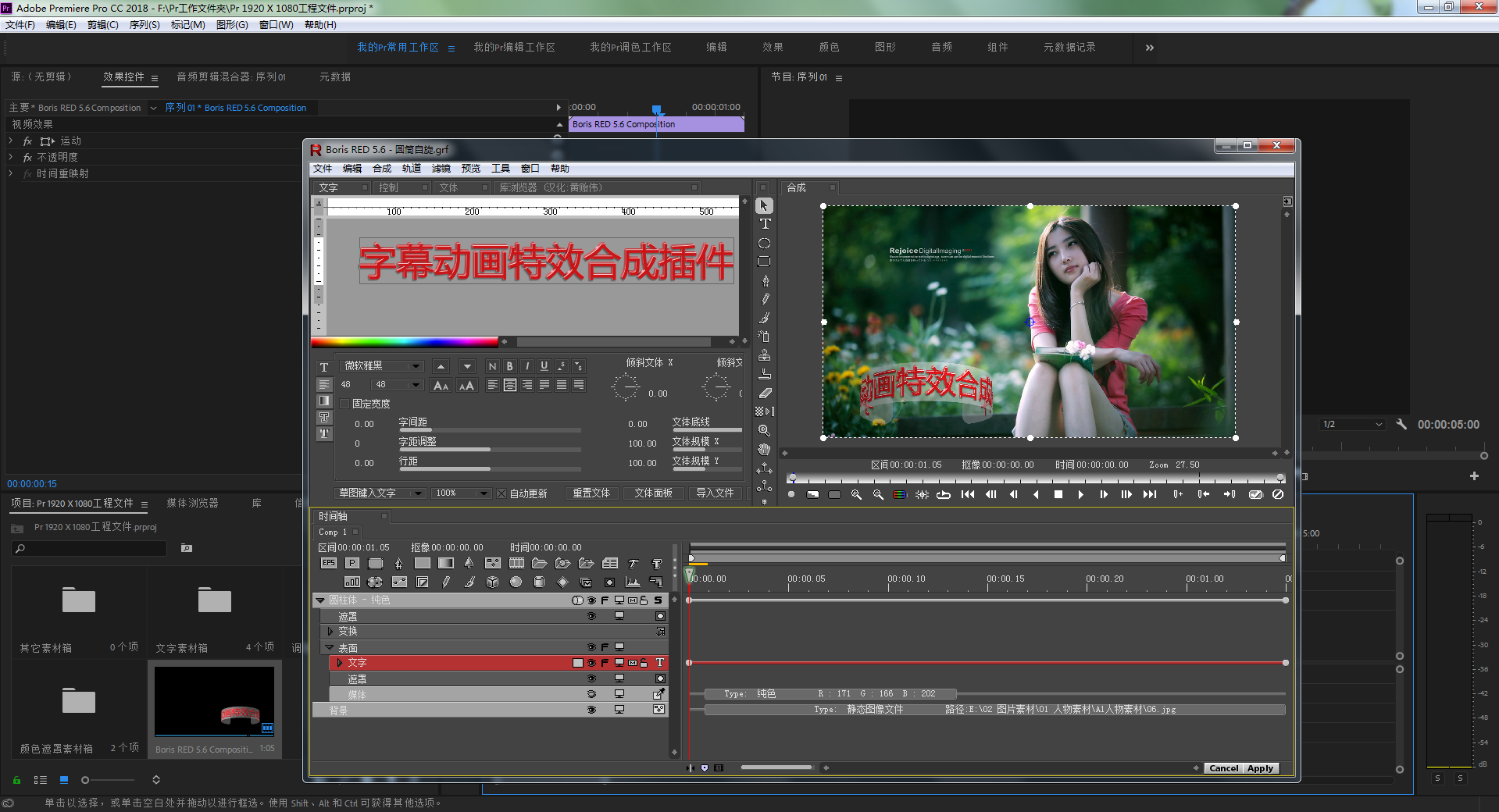
Task: Select the Ellipse shape tool
Action: [x=765, y=243]
